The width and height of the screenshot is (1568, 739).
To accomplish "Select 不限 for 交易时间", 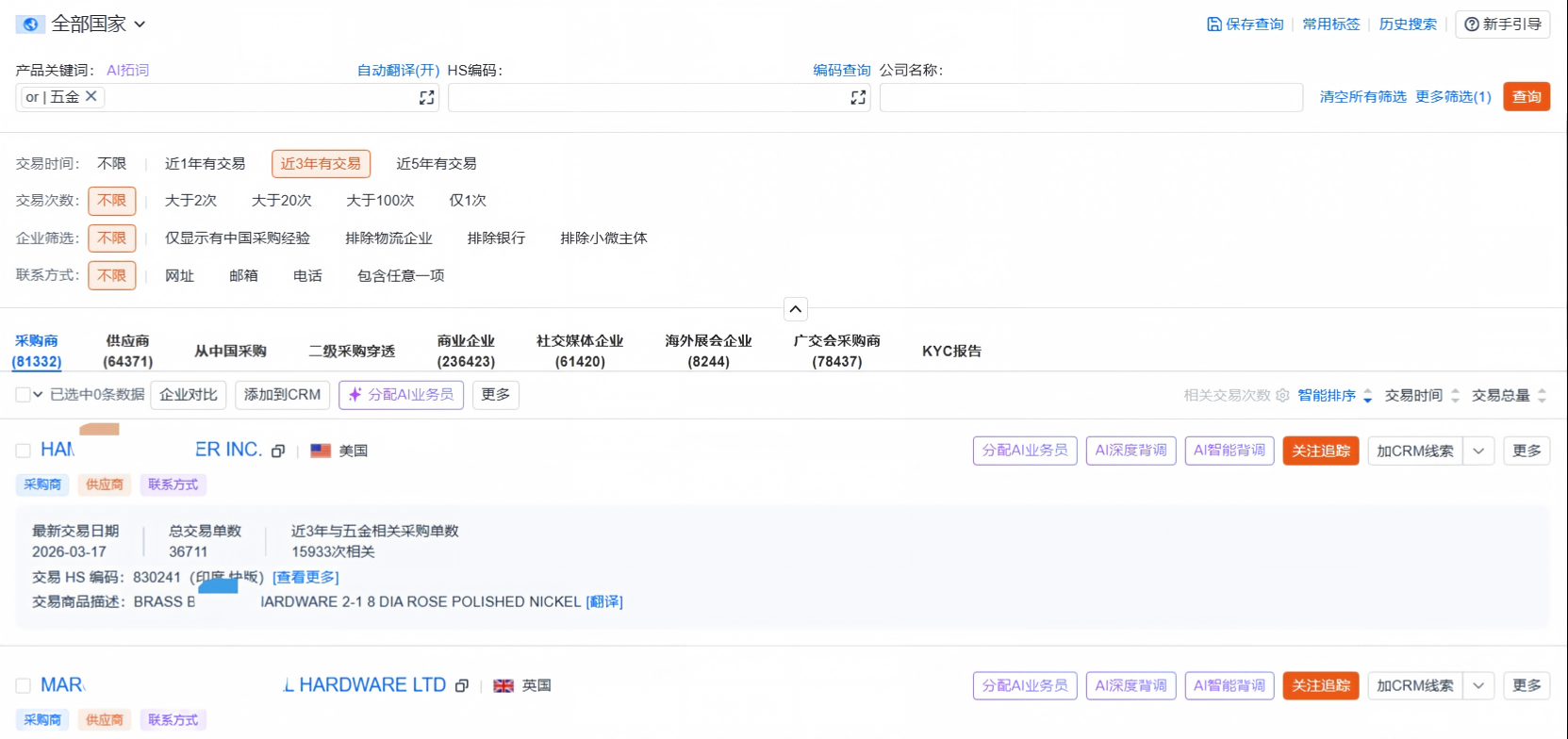I will [112, 164].
